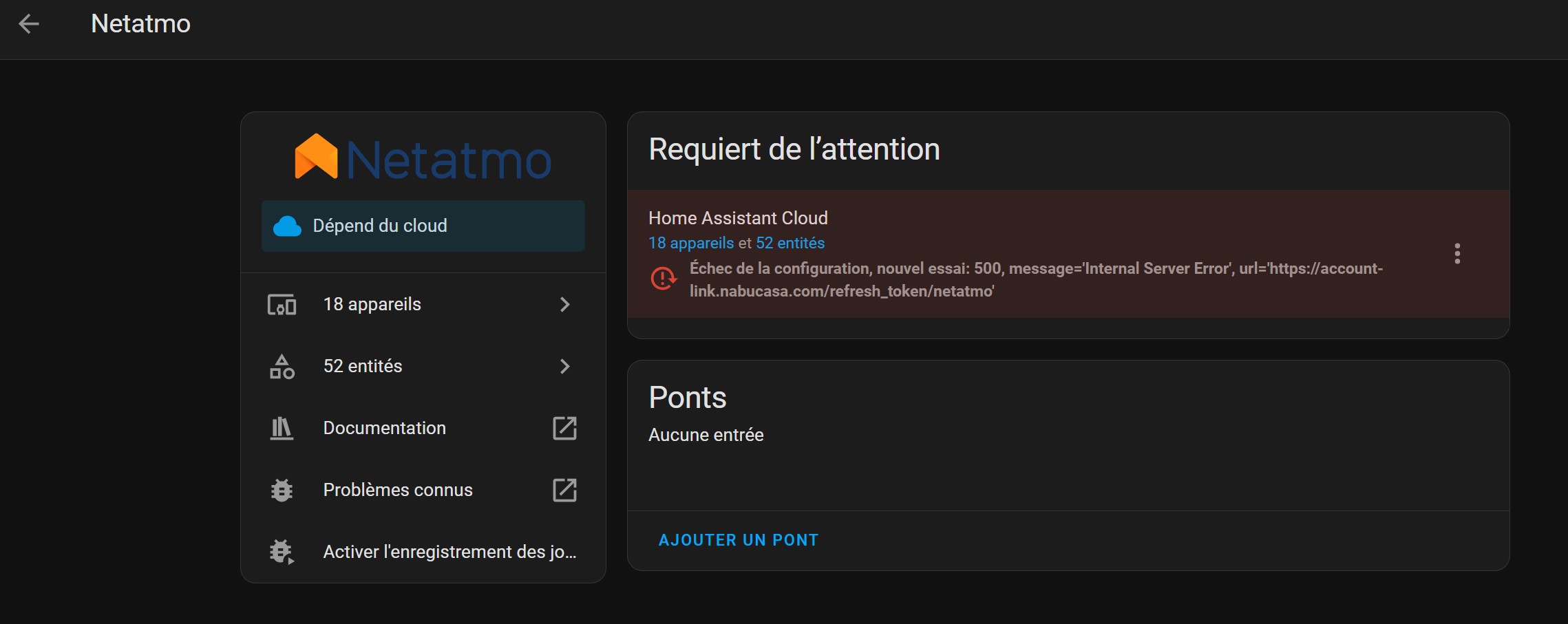This screenshot has height=624, width=1568.
Task: Open the 52 entités list
Action: pos(423,366)
